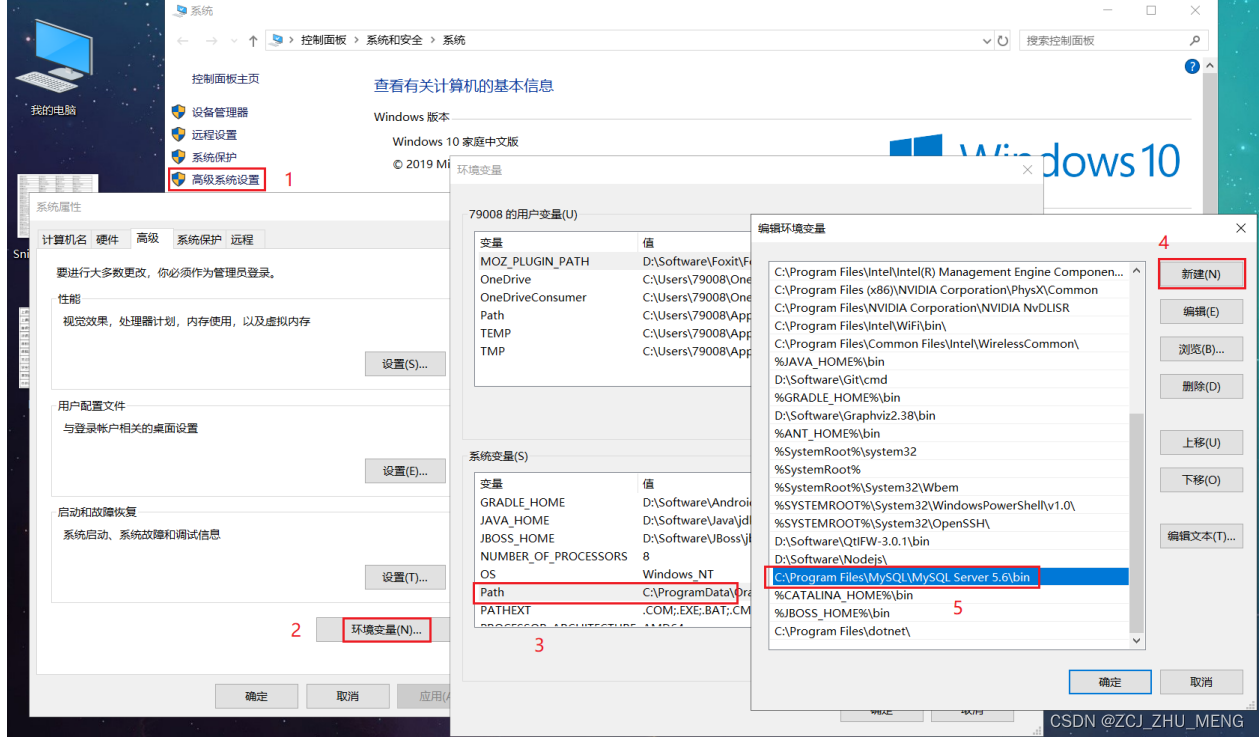Screen dimensions: 1259x740
Task: Click 变量 column header in user variables
Action: [556, 242]
